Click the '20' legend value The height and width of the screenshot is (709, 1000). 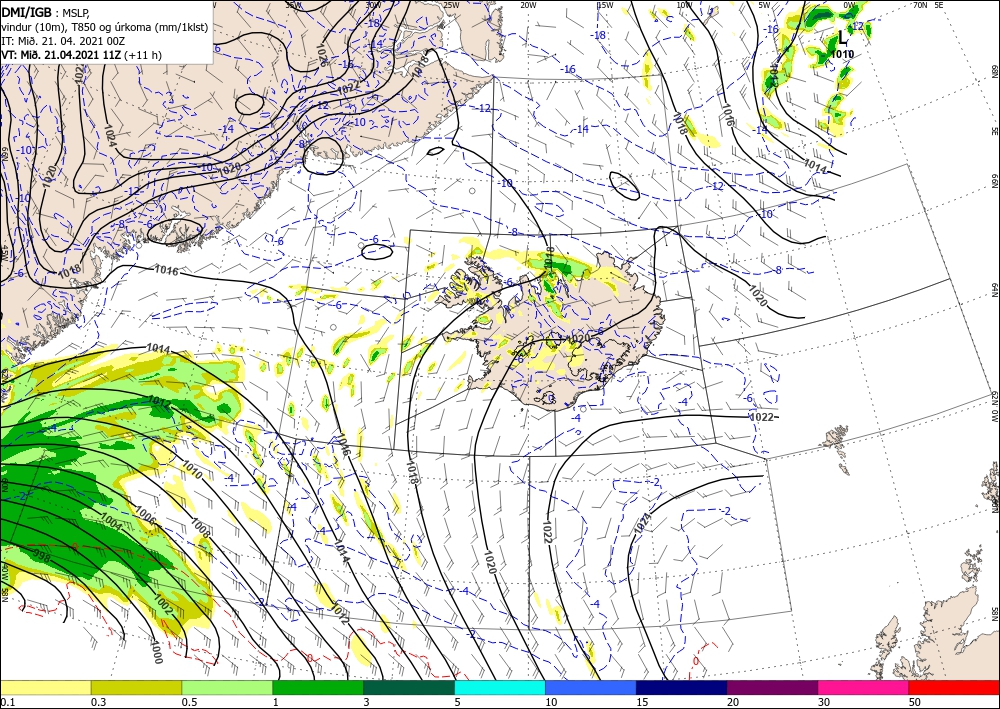[x=733, y=702]
